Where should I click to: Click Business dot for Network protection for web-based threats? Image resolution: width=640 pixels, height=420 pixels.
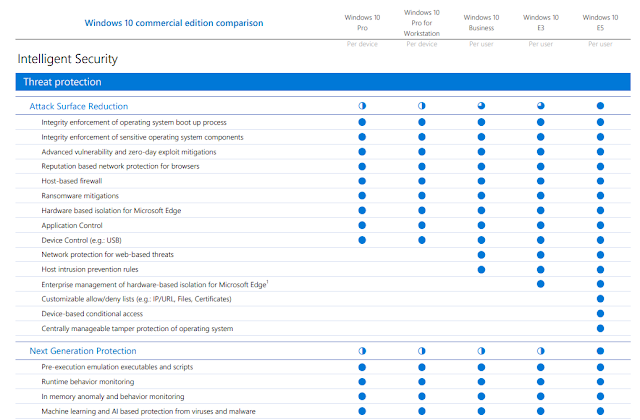click(x=481, y=255)
